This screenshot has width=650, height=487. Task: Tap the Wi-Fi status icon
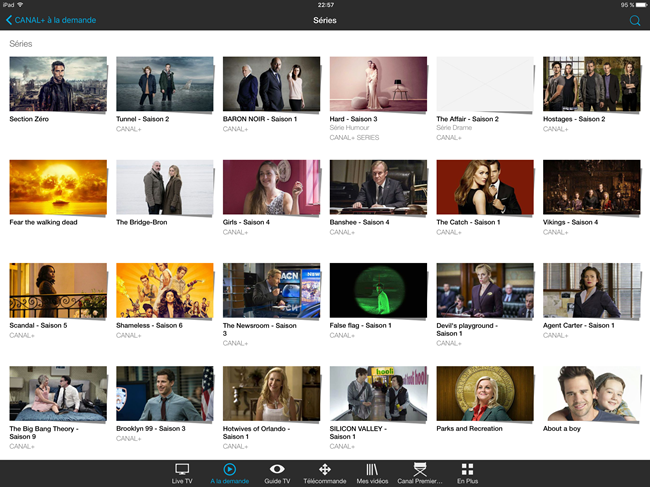tap(20, 5)
